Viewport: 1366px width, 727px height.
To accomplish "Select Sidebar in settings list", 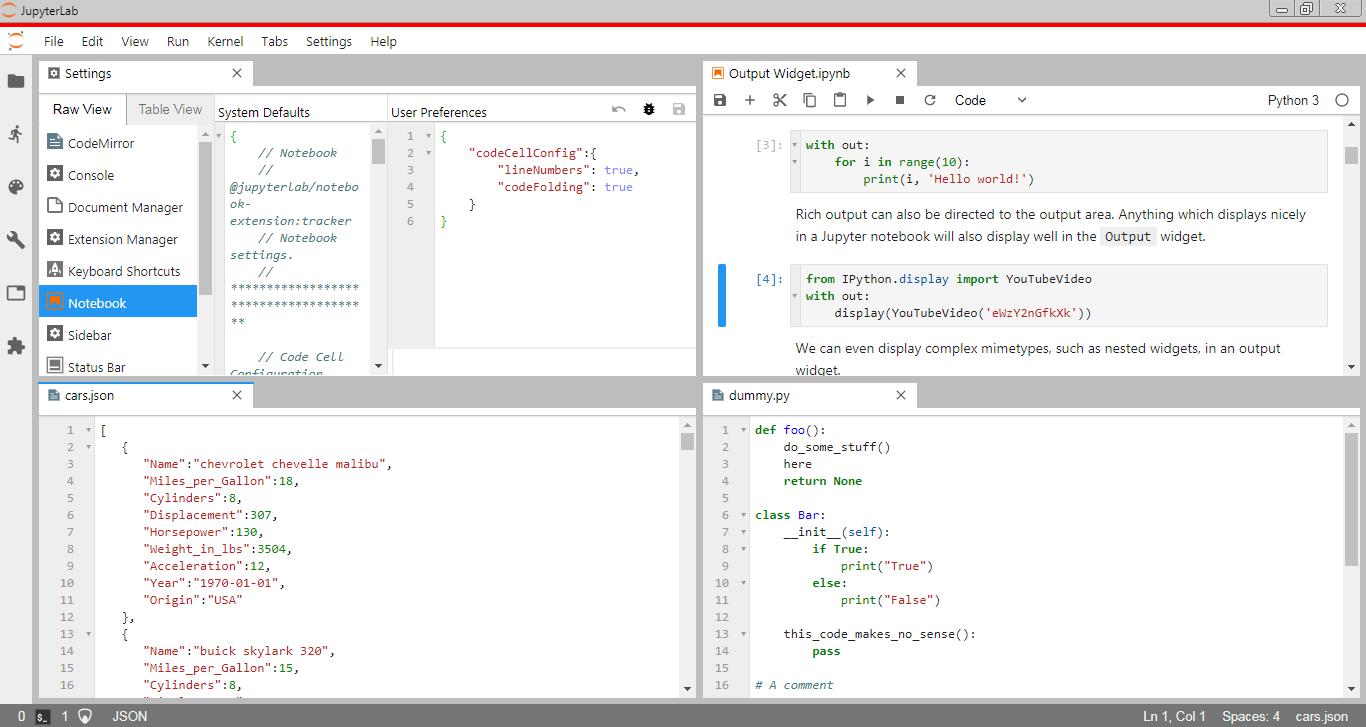I will pos(118,335).
